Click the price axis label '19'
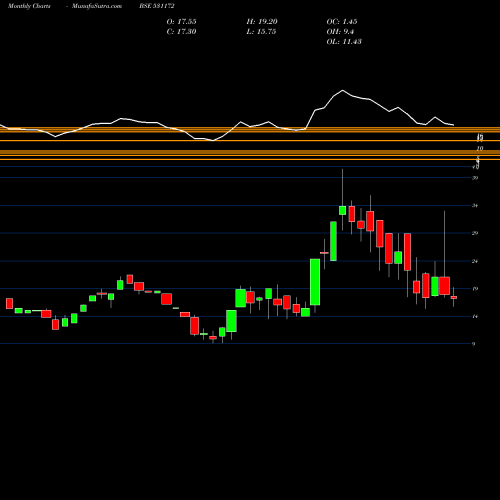 pyautogui.click(x=475, y=289)
